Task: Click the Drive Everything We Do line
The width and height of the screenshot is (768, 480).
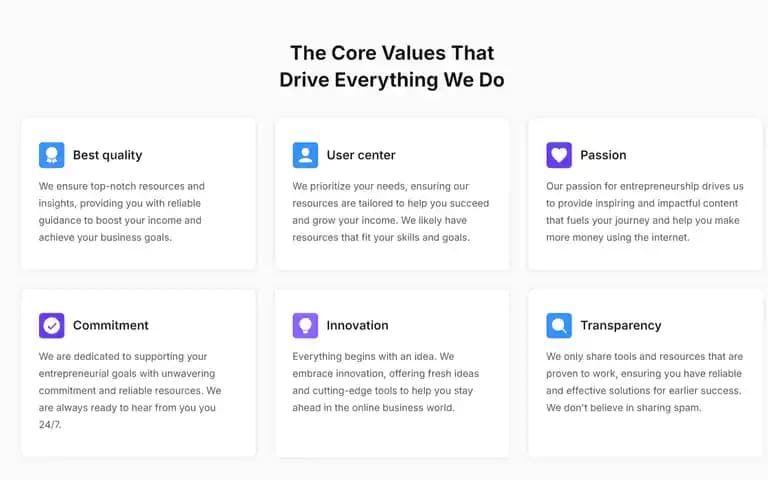Action: [x=392, y=80]
